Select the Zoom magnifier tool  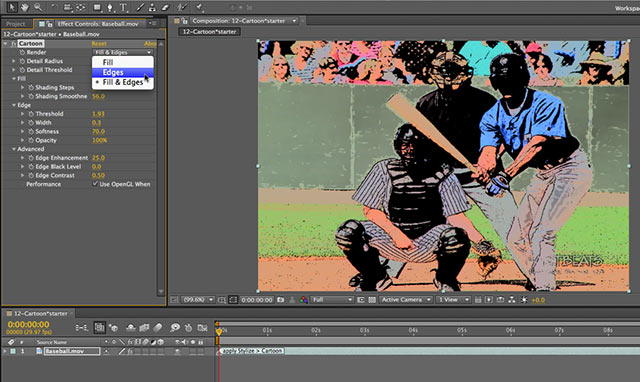click(38, 7)
